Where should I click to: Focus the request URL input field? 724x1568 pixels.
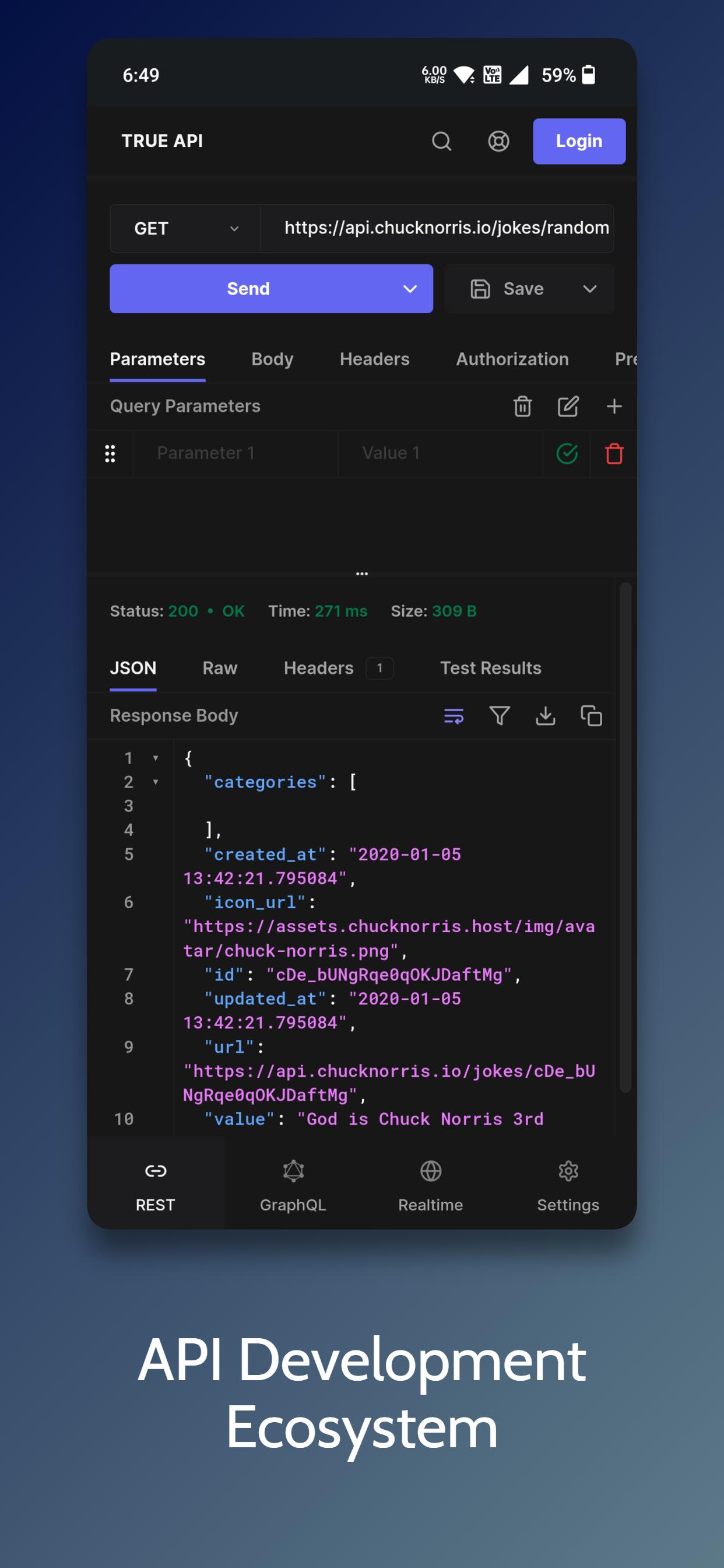pyautogui.click(x=437, y=228)
